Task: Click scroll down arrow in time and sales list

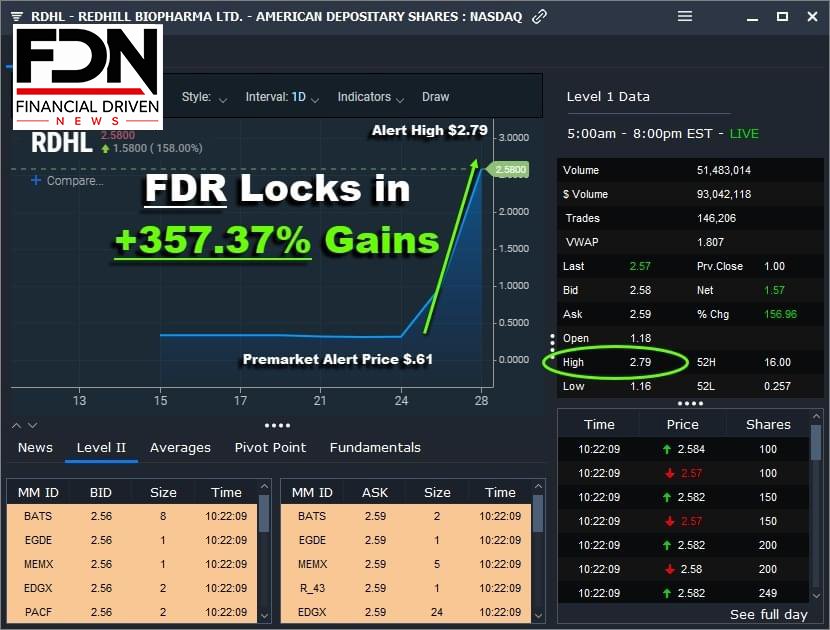Action: click(x=817, y=595)
